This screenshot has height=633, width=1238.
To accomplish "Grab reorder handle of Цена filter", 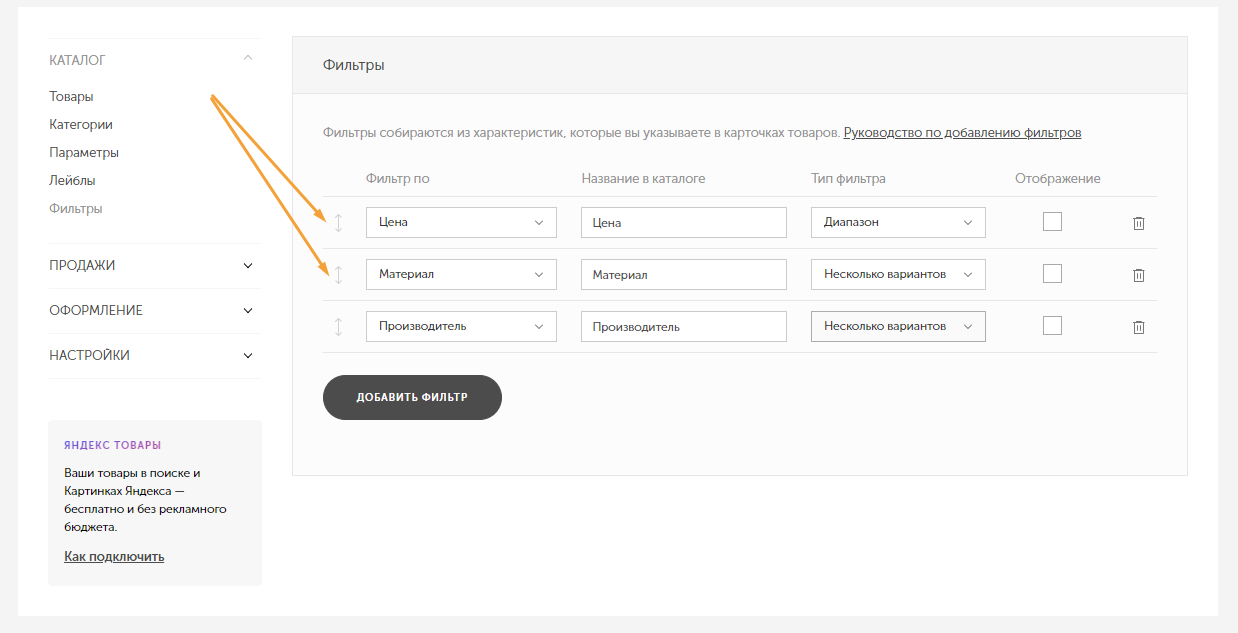I will [x=338, y=223].
